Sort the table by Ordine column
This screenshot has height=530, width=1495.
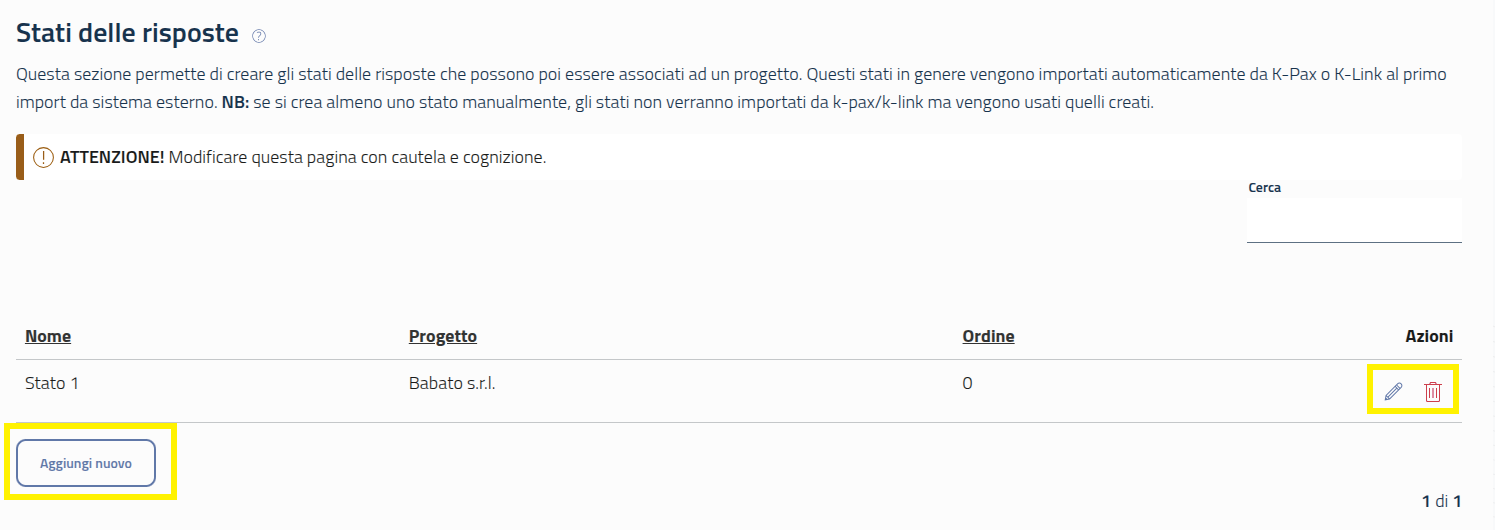pos(988,336)
